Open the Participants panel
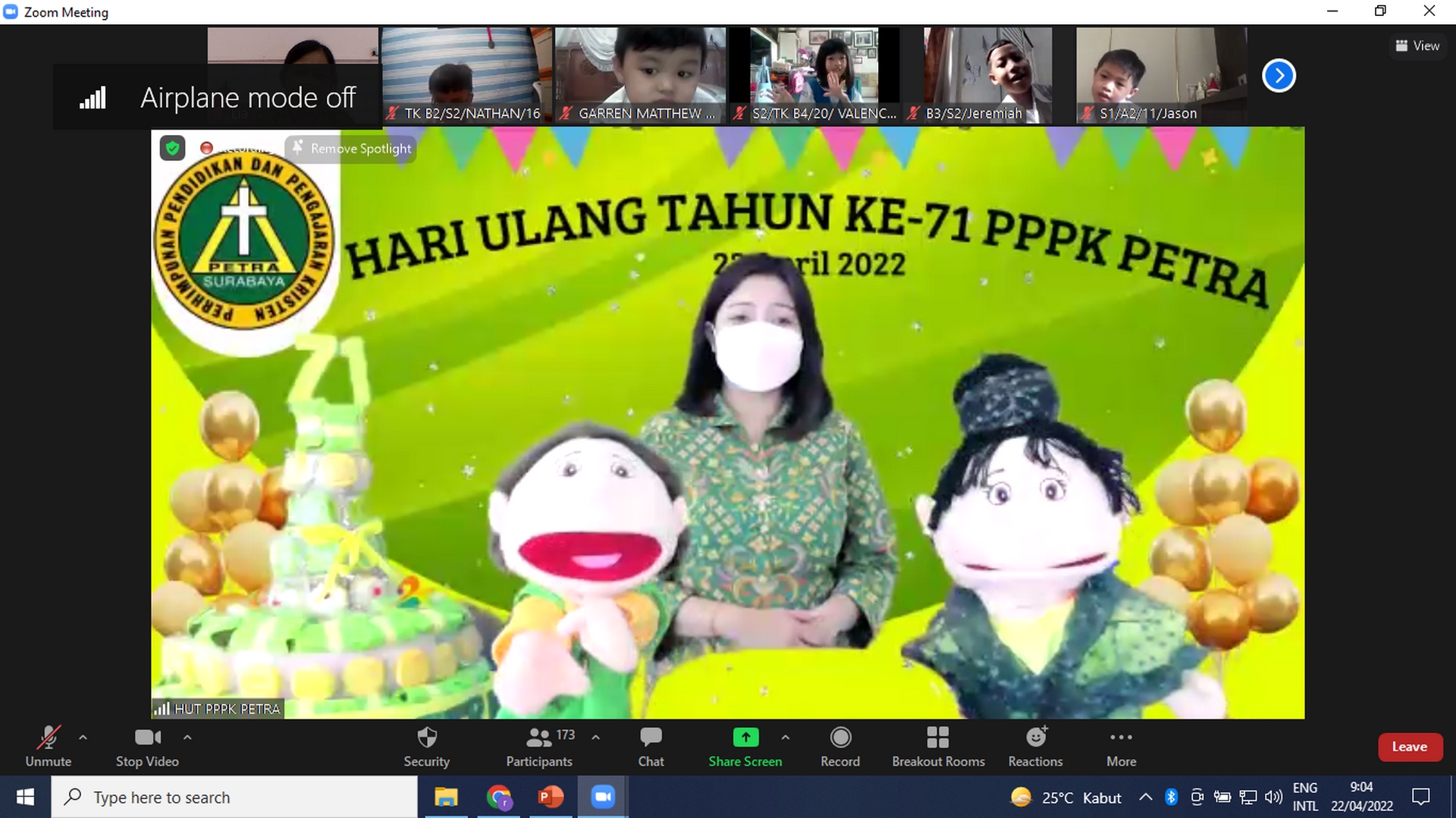Viewport: 1456px width, 818px height. click(x=539, y=746)
